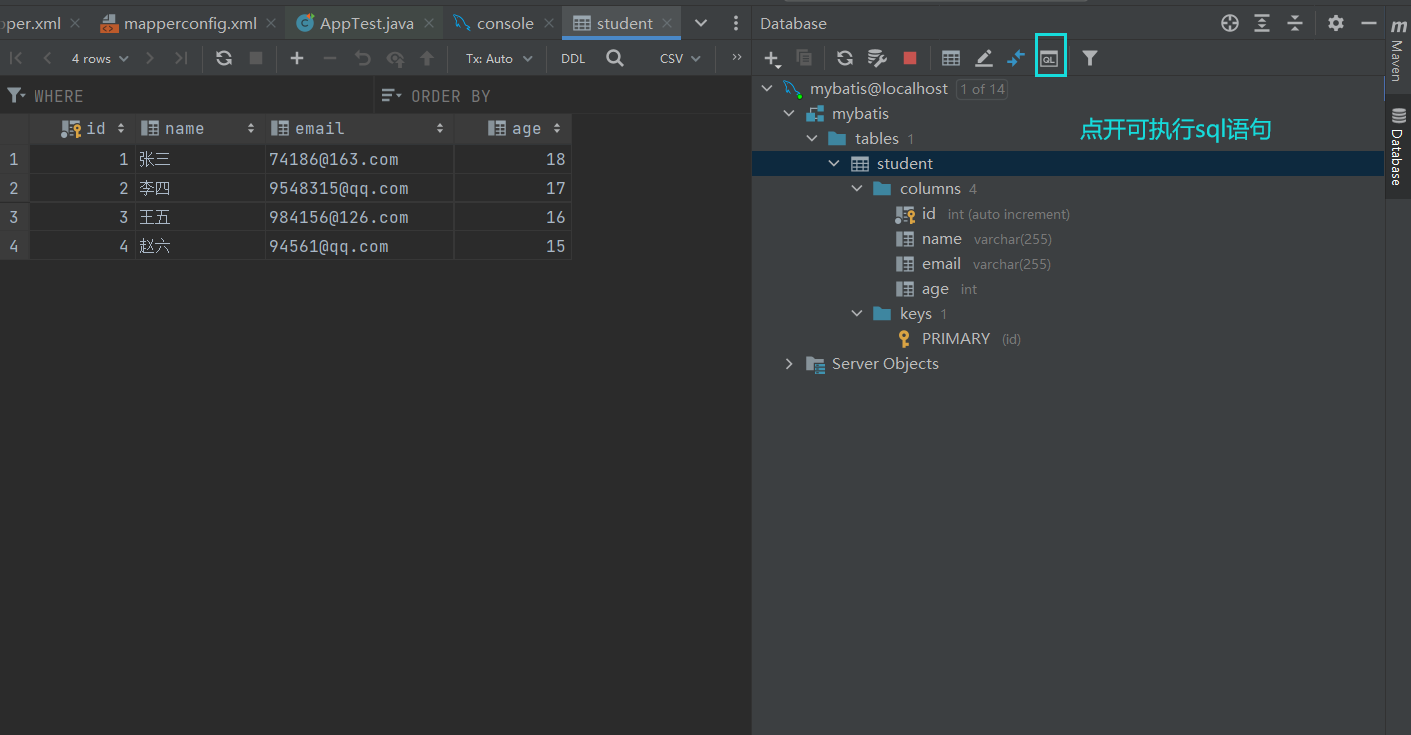
Task: Sort by the email column header
Action: click(358, 128)
